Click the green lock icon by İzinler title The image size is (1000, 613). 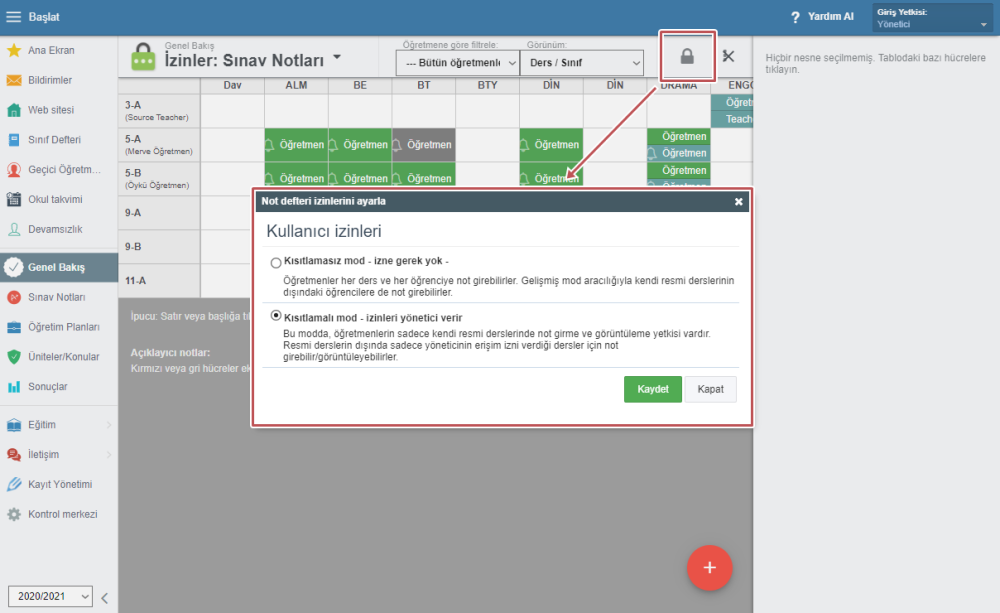pyautogui.click(x=143, y=57)
